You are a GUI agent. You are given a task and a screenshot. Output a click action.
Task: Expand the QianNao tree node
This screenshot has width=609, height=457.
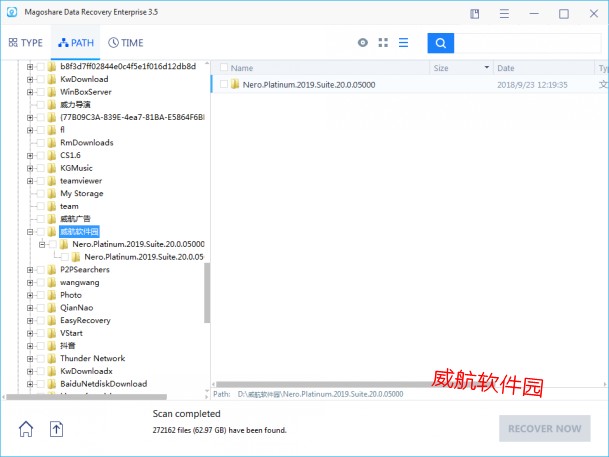pos(30,308)
